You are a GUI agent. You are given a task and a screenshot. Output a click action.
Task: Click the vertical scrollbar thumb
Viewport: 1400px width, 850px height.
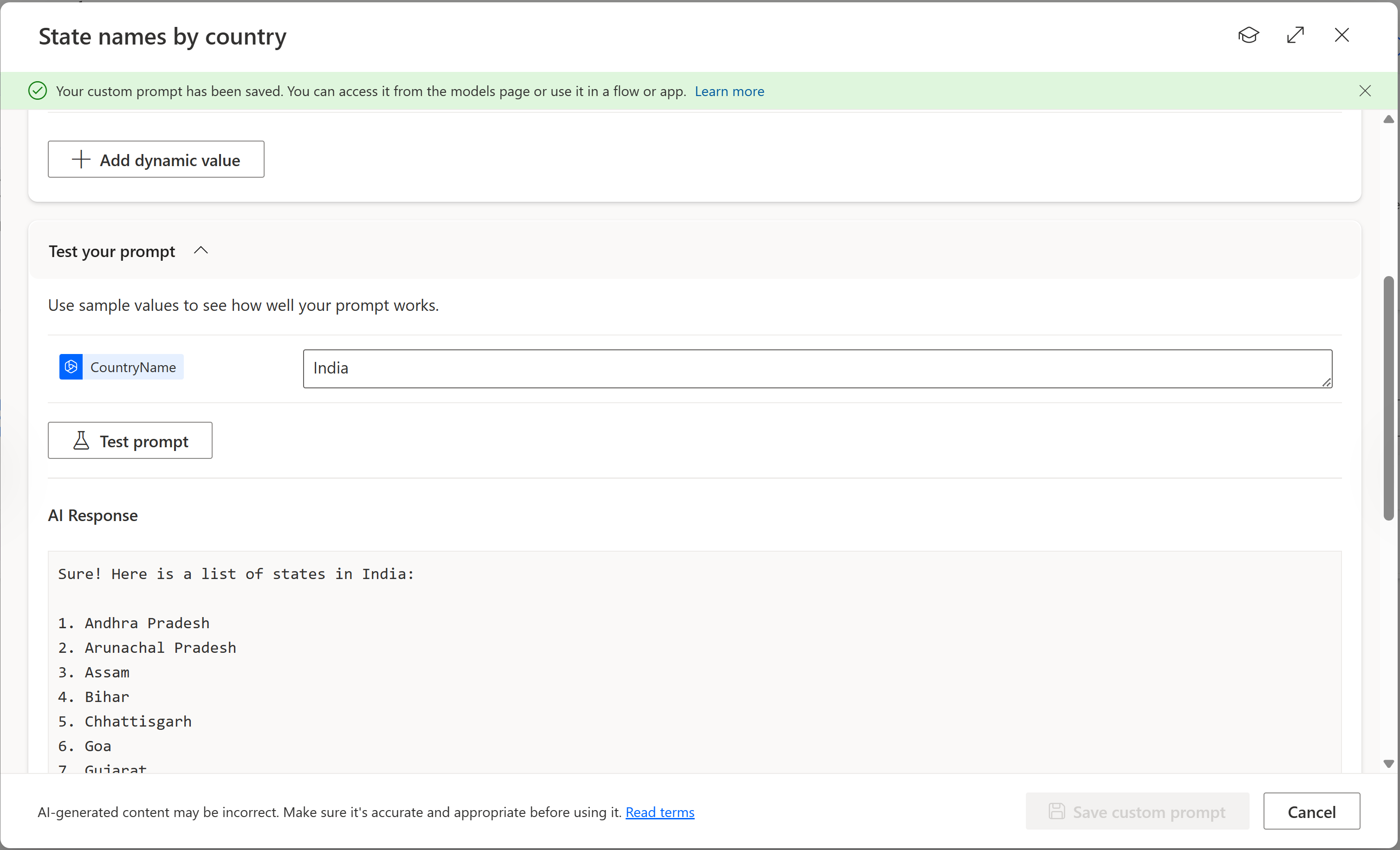(x=1388, y=398)
